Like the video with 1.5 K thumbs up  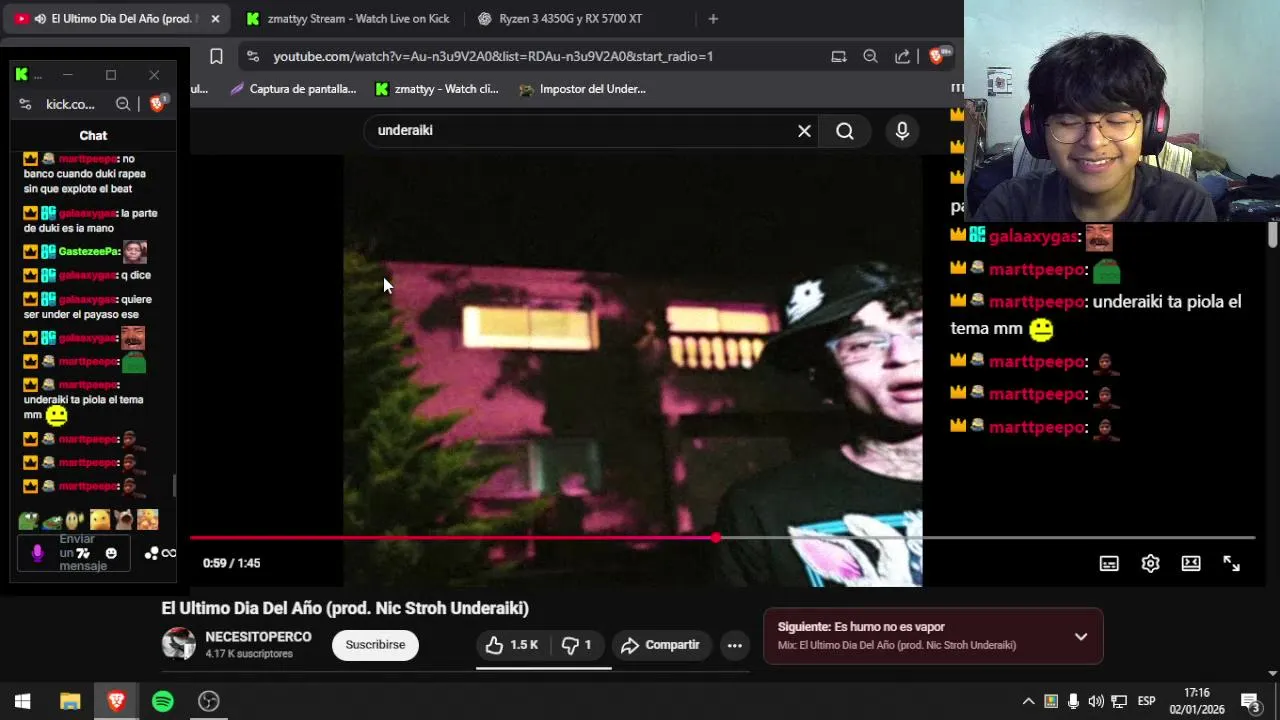pos(512,645)
